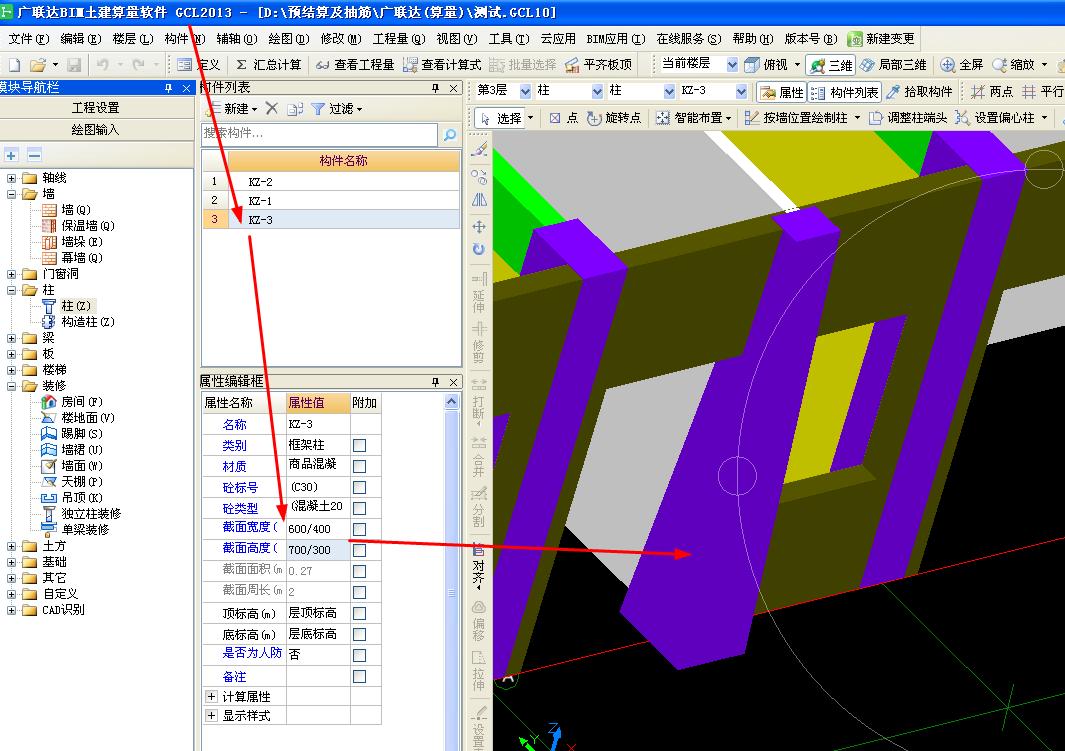Click copy component icon next to delete

295,109
